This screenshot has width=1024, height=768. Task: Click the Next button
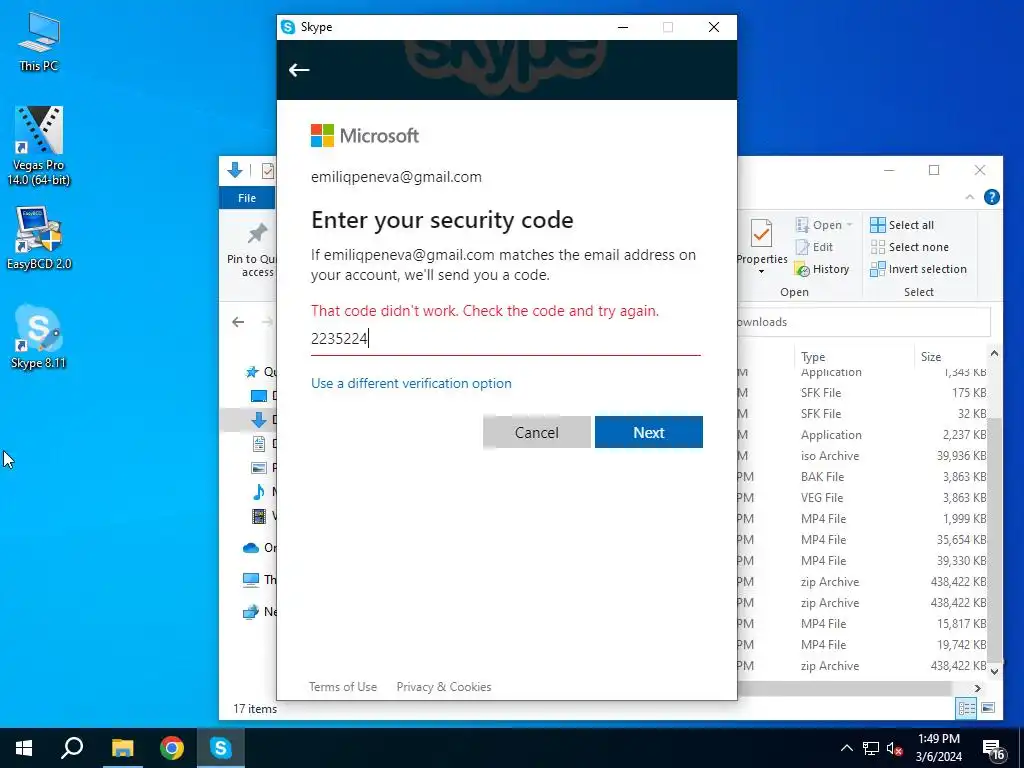[x=648, y=432]
